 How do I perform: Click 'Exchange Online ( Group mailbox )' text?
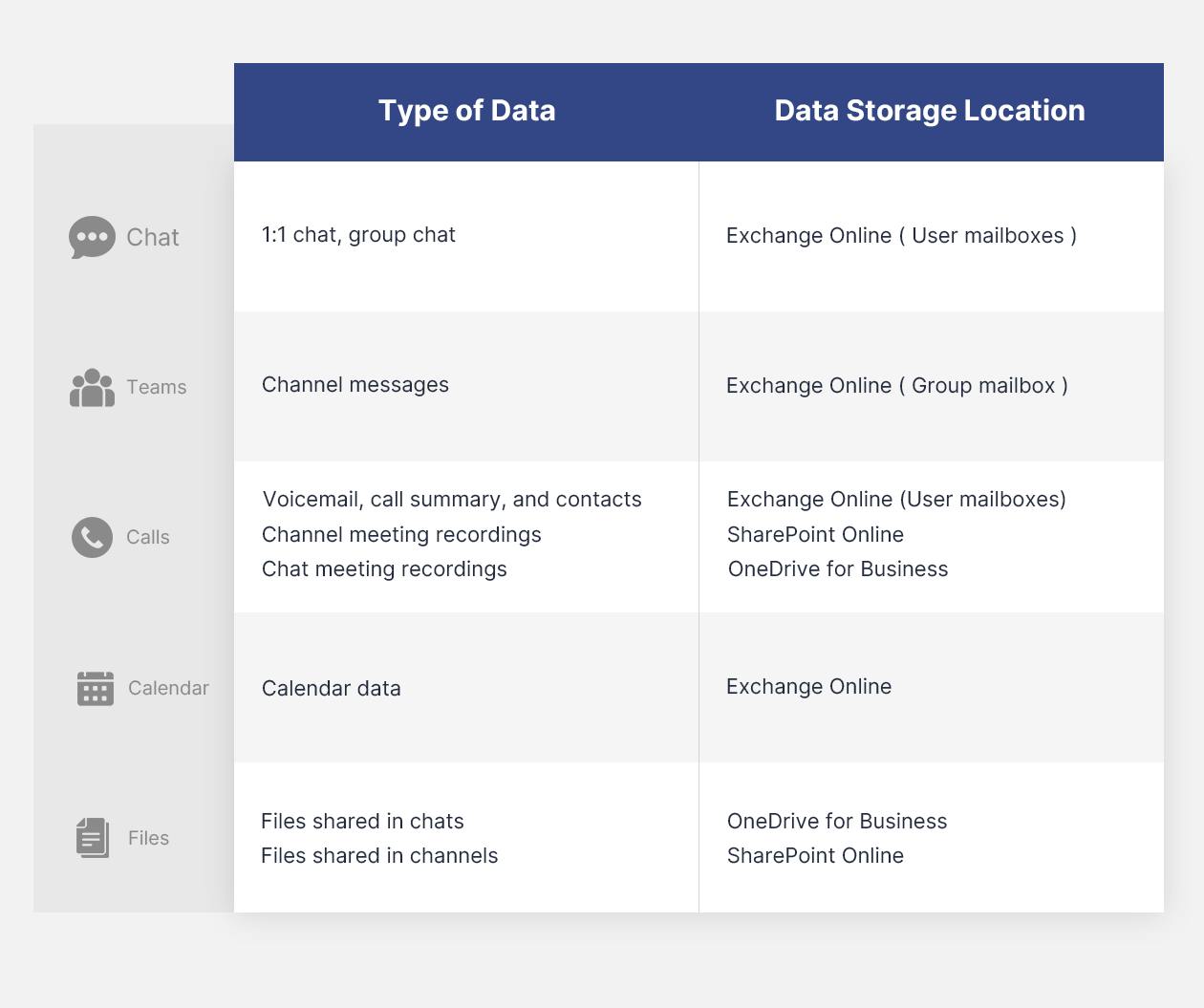(x=897, y=386)
